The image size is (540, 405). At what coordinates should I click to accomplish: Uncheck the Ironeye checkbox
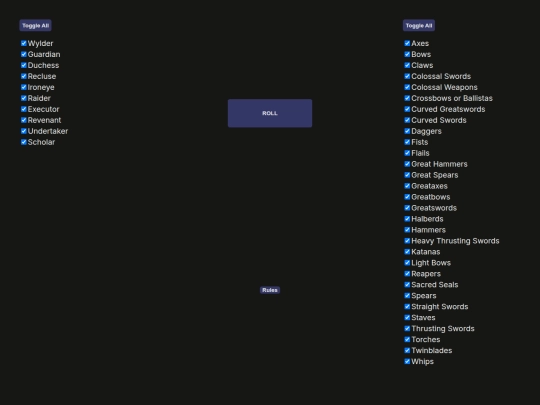(24, 87)
